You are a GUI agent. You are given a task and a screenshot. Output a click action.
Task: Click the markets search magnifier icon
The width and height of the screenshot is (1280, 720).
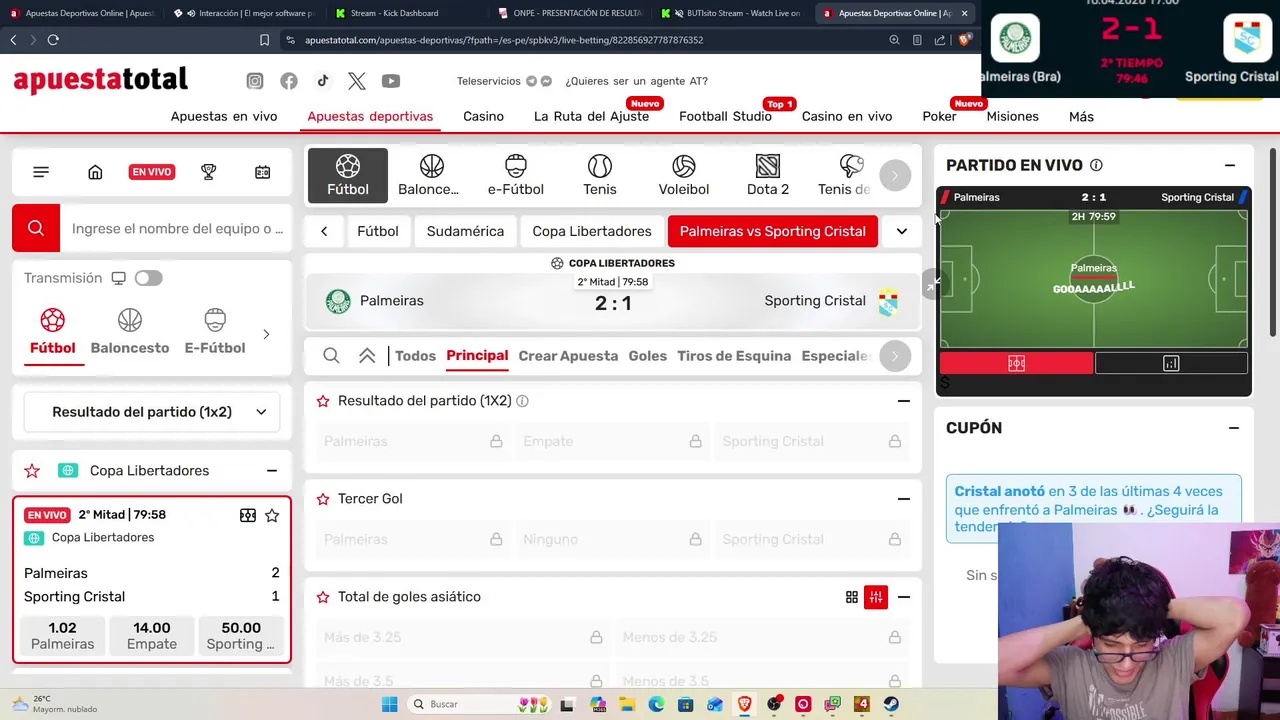pos(331,355)
